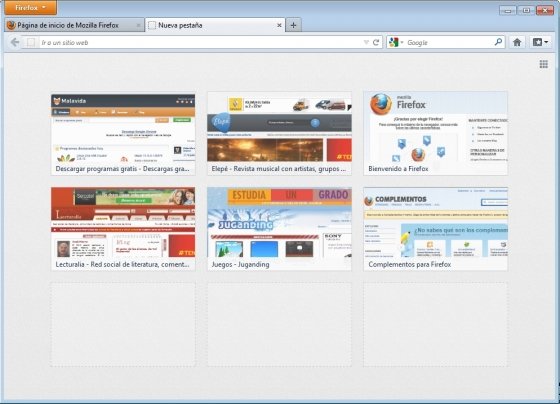
Task: Expand the address bar history dropdown arrow
Action: (366, 43)
